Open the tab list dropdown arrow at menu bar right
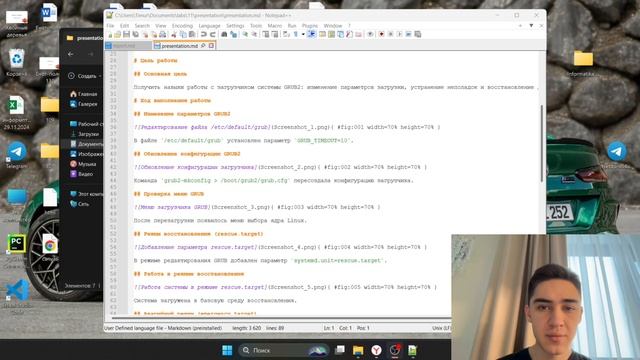Image resolution: width=640 pixels, height=360 pixels. (531, 26)
